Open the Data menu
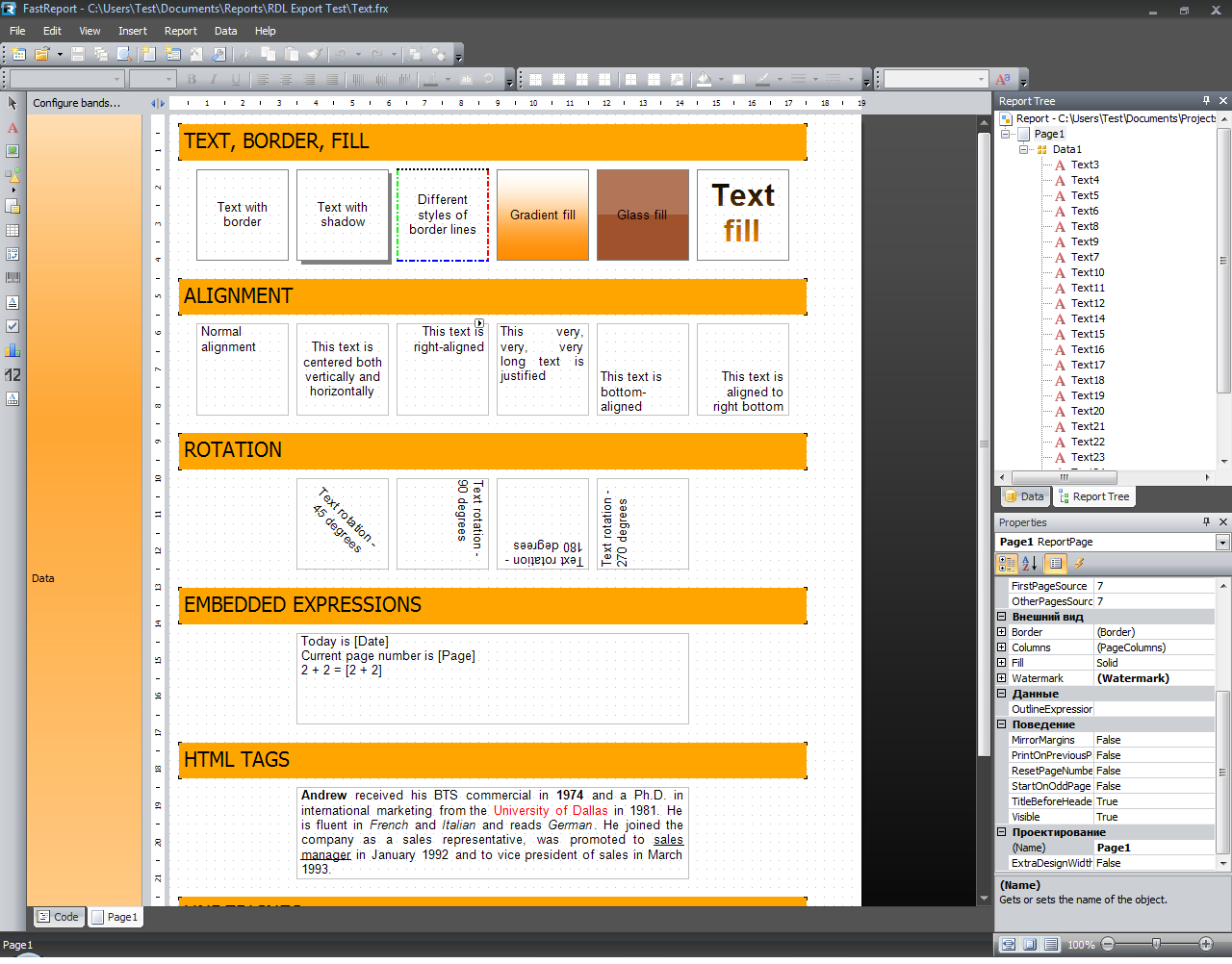This screenshot has width=1232, height=964. point(226,31)
